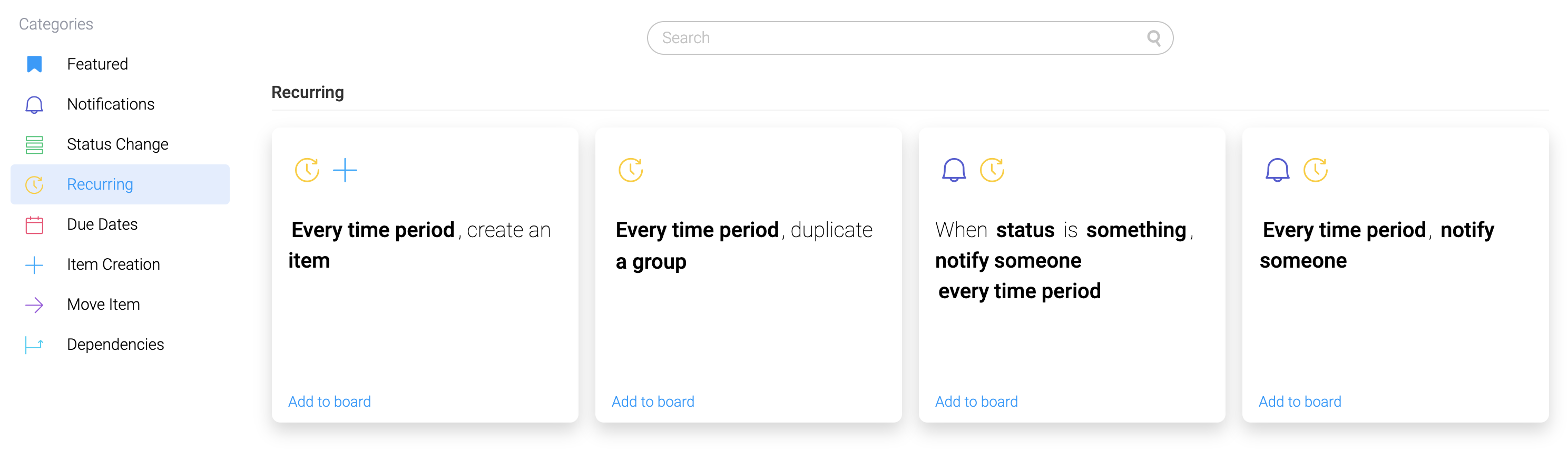
Task: Click the Move Item arrow icon
Action: [x=34, y=305]
